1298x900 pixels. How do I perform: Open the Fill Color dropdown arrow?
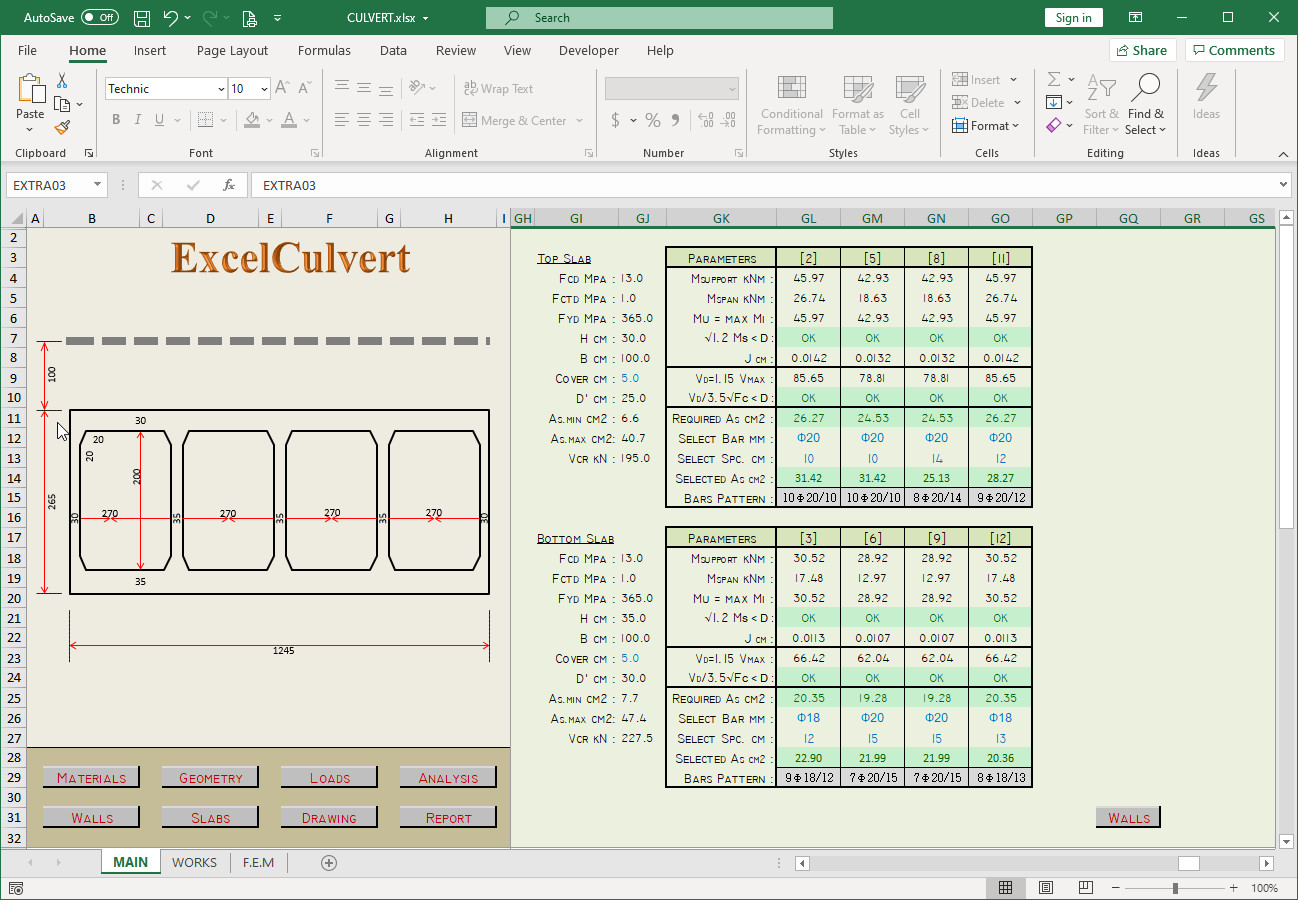[268, 120]
